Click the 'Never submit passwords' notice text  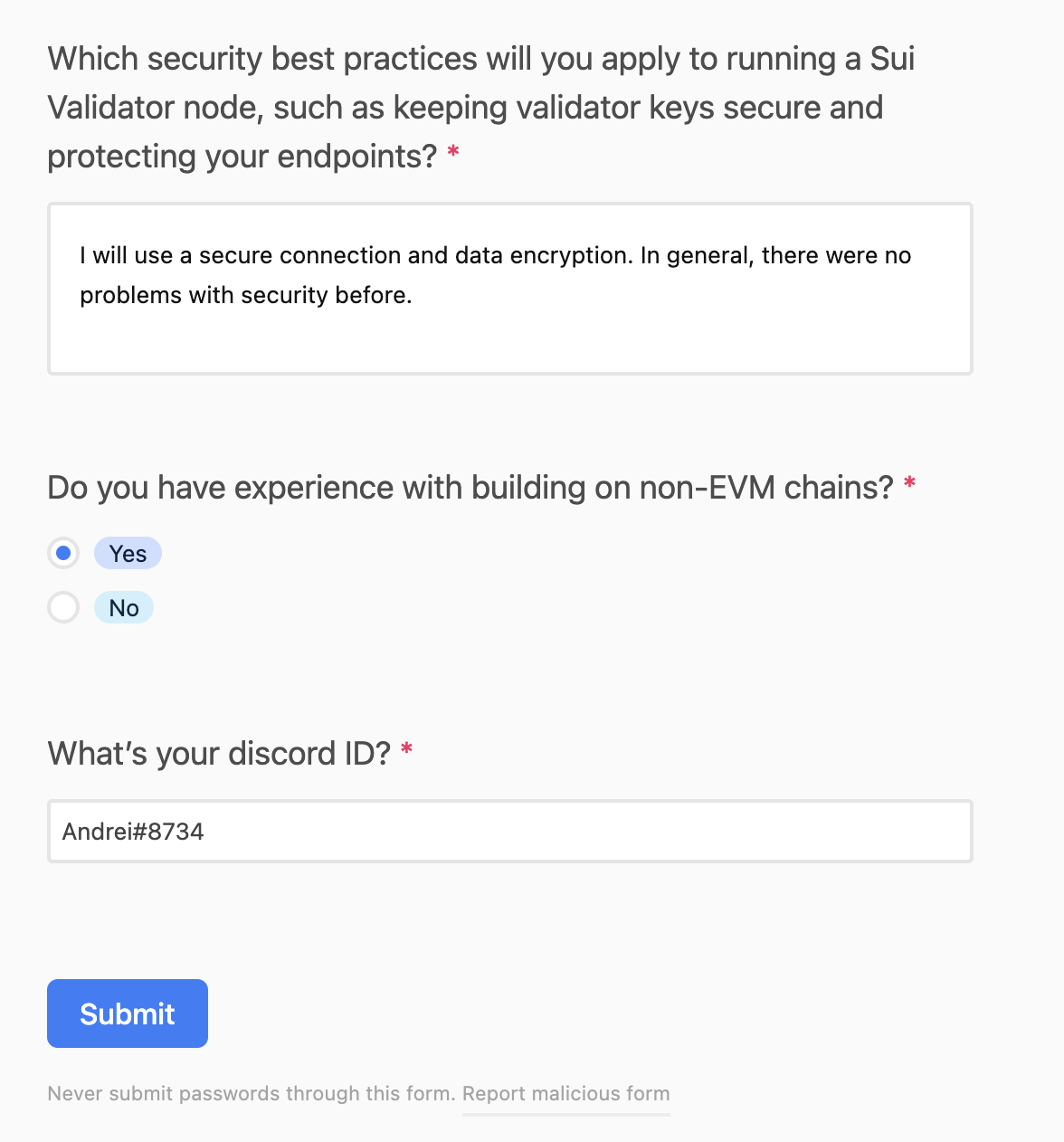(x=251, y=1093)
